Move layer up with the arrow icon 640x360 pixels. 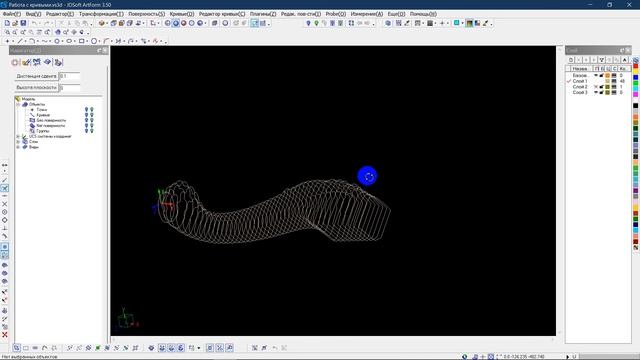point(624,60)
